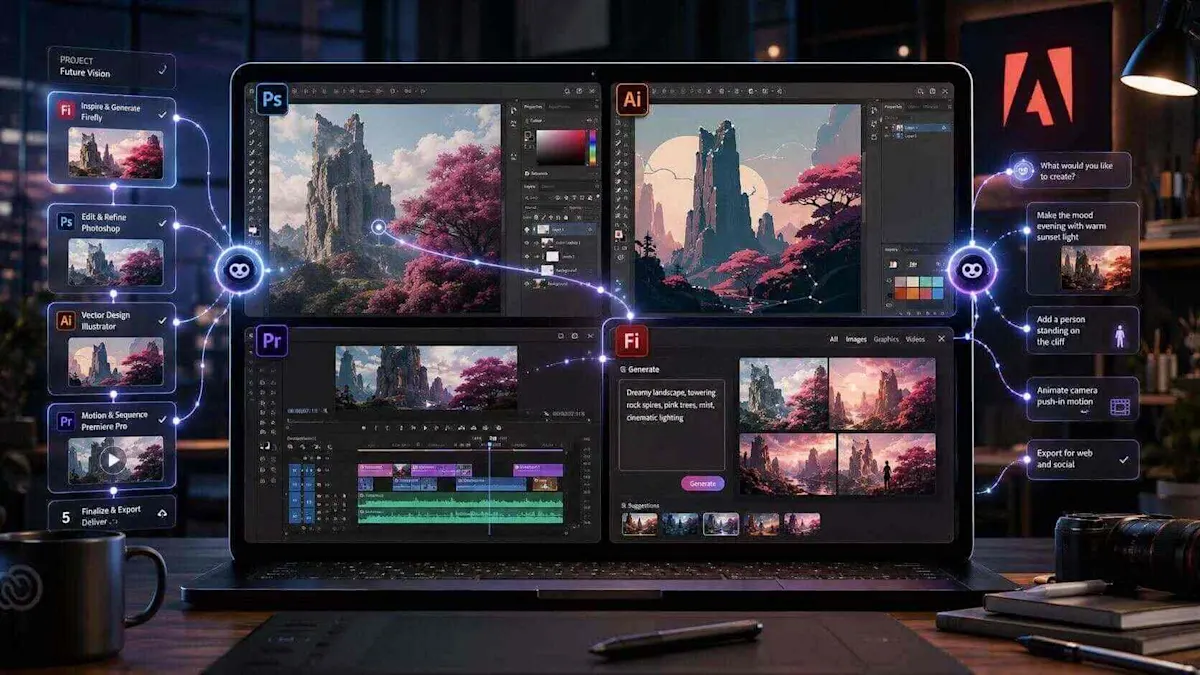
Task: Select the green audio waveform track in Premiere
Action: point(460,509)
